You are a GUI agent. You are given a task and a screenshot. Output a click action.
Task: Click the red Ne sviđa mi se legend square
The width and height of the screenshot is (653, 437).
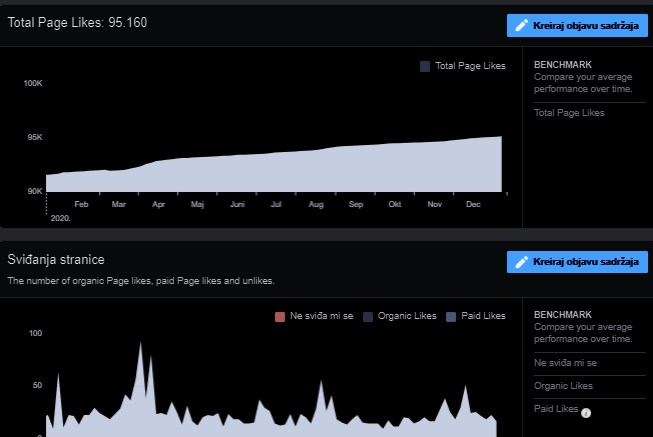tap(279, 316)
